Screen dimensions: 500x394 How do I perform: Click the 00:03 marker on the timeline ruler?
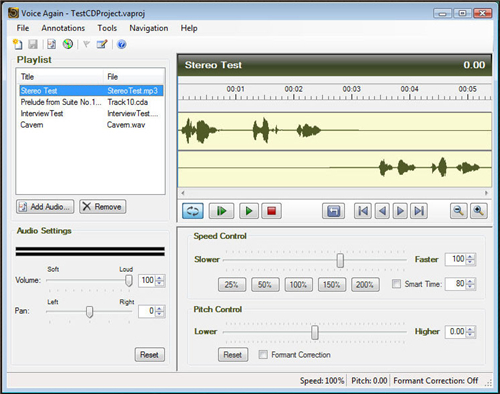(x=352, y=89)
